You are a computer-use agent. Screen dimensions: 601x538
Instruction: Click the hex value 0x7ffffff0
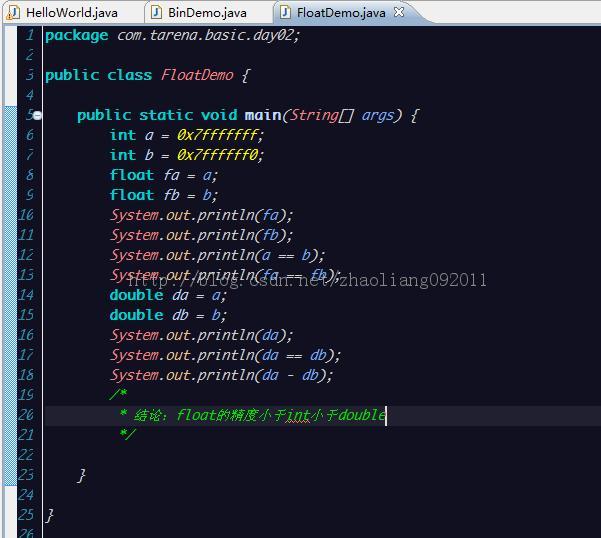pyautogui.click(x=217, y=155)
